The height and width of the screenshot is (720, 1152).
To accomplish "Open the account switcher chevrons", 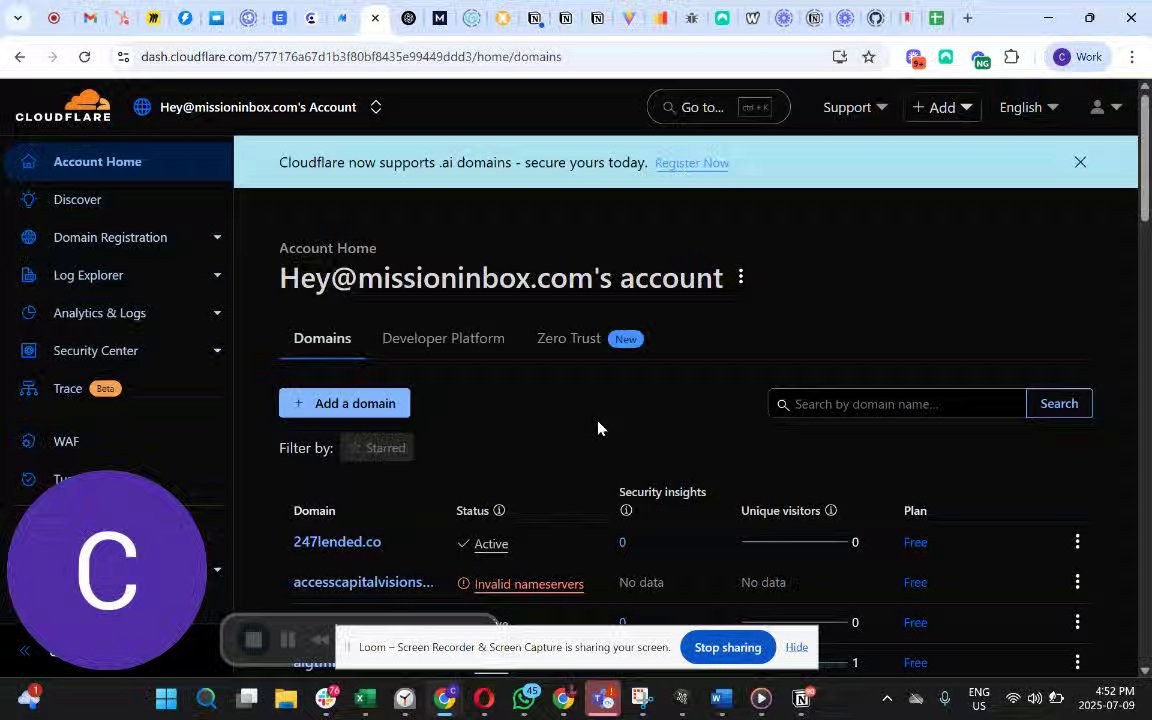I will pyautogui.click(x=375, y=107).
